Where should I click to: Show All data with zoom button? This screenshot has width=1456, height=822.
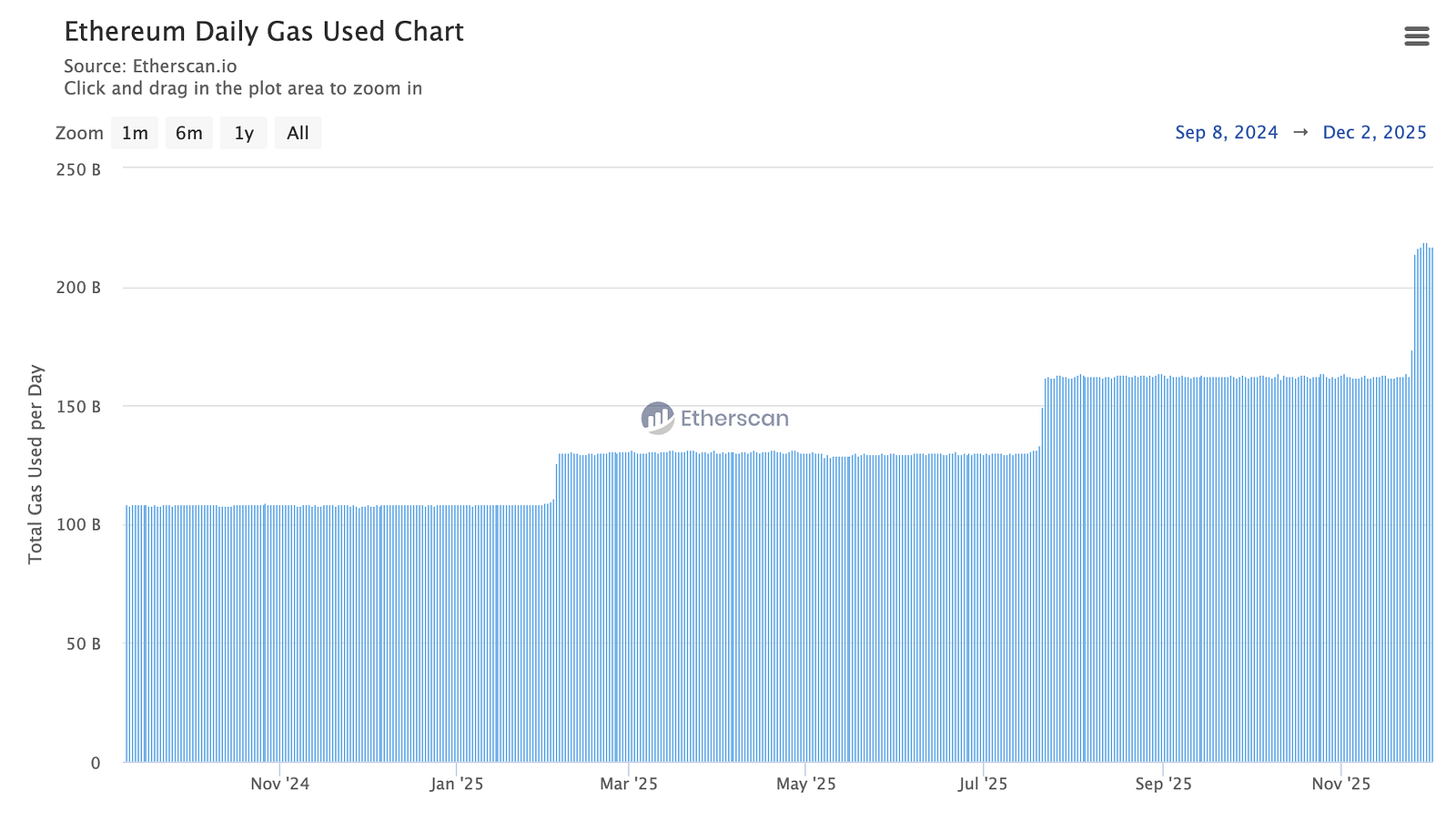click(x=298, y=133)
